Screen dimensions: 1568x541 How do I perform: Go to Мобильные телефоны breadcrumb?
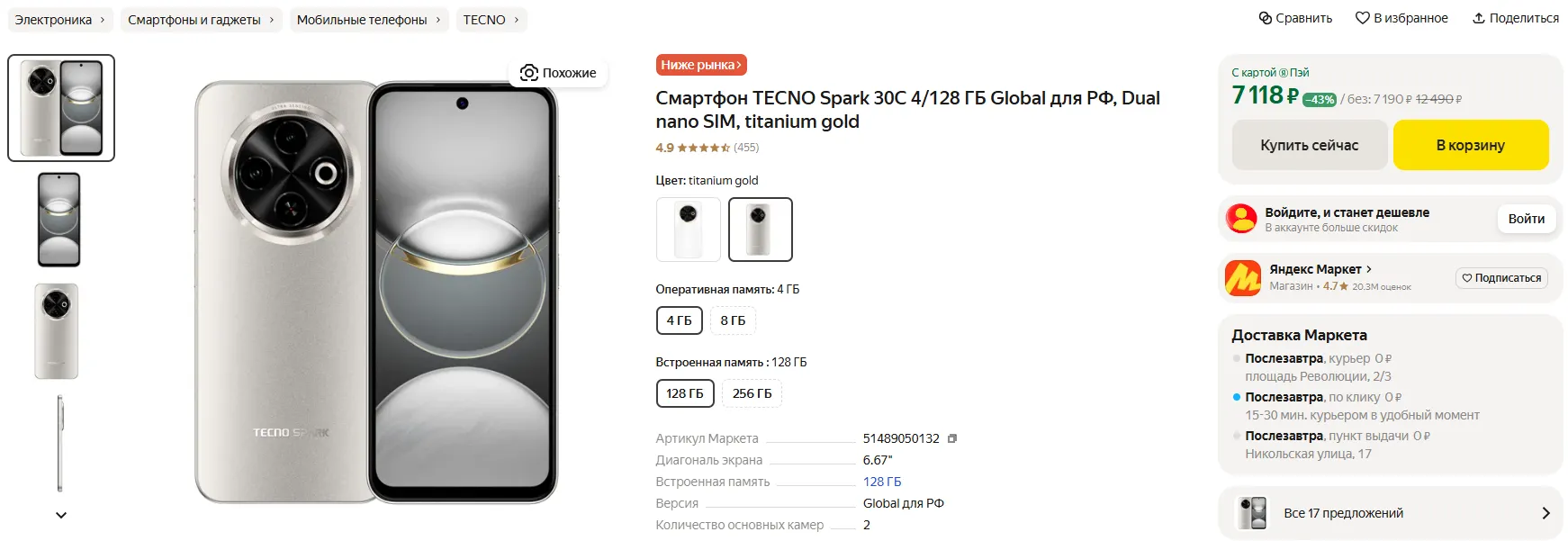point(368,20)
